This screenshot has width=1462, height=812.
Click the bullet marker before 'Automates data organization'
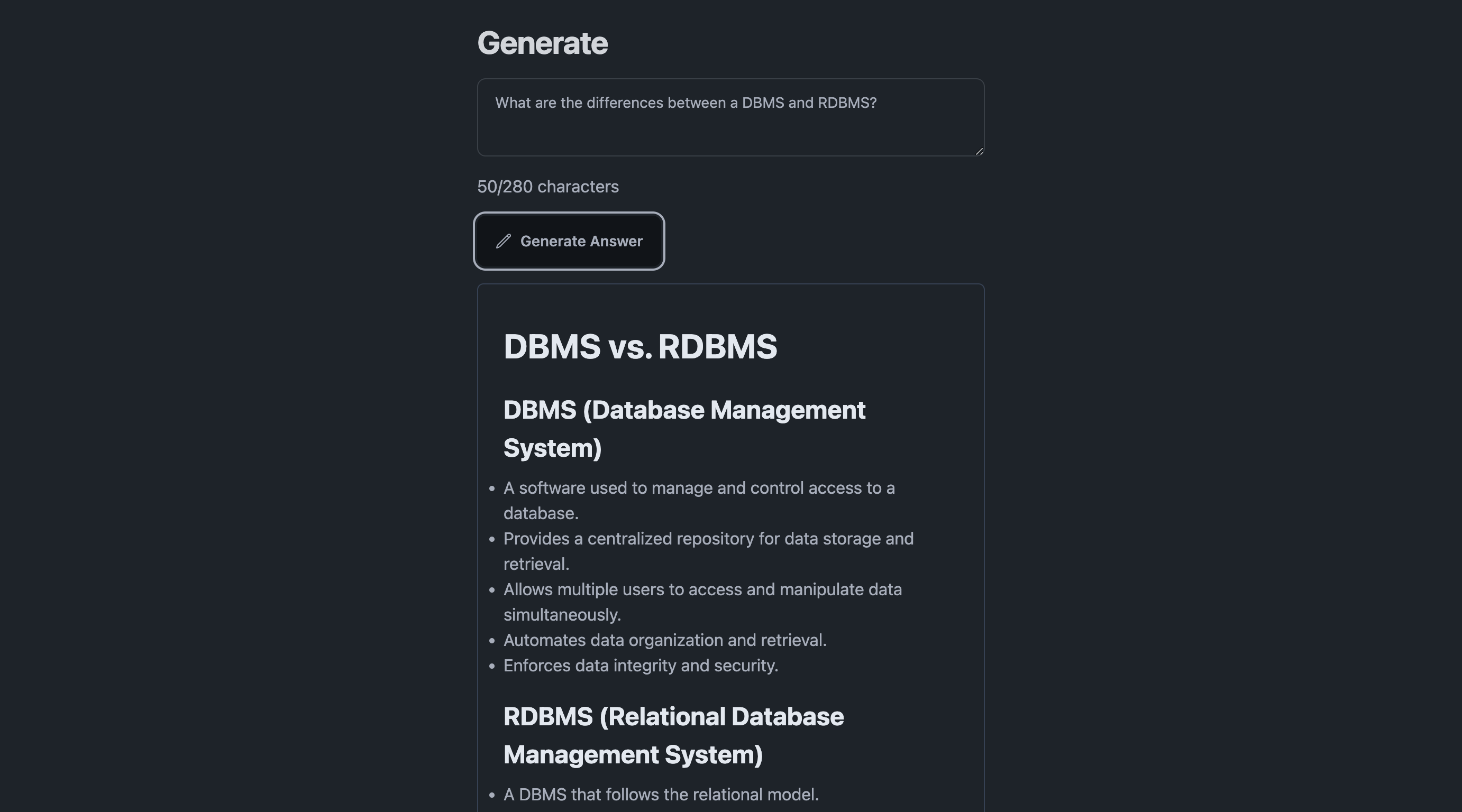point(491,641)
